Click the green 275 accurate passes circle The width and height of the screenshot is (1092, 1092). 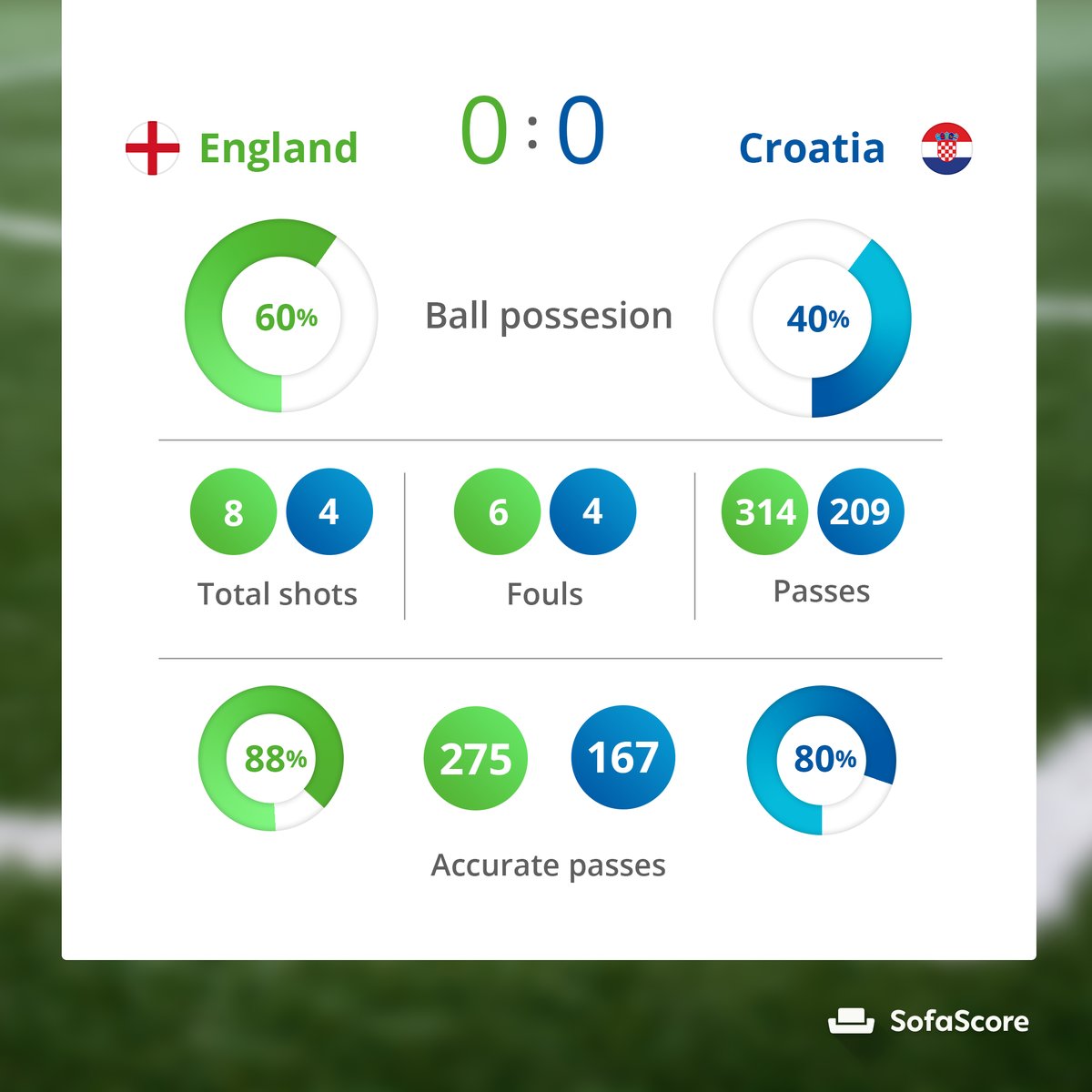pos(476,758)
